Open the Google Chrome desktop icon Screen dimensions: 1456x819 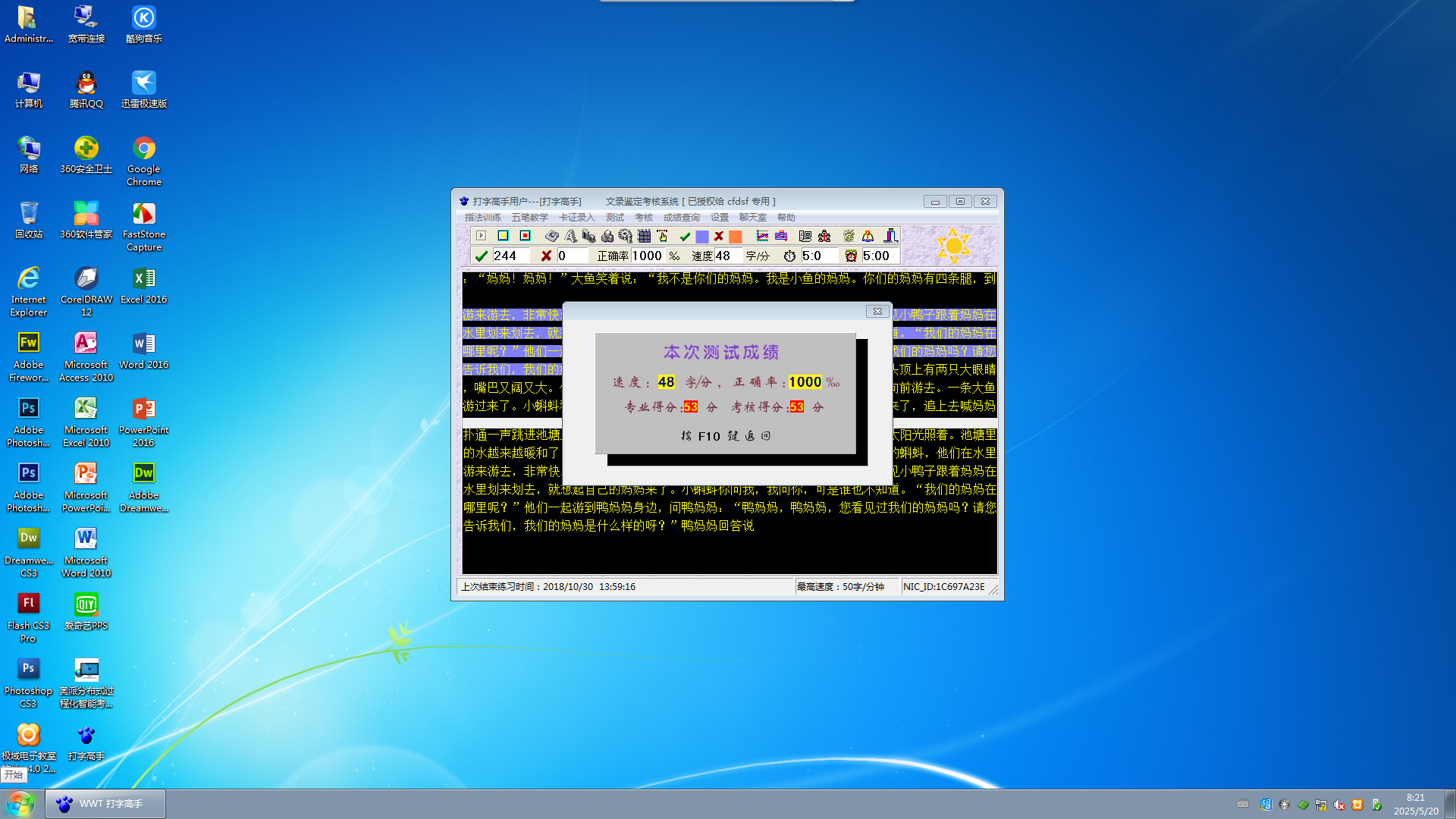pyautogui.click(x=144, y=160)
